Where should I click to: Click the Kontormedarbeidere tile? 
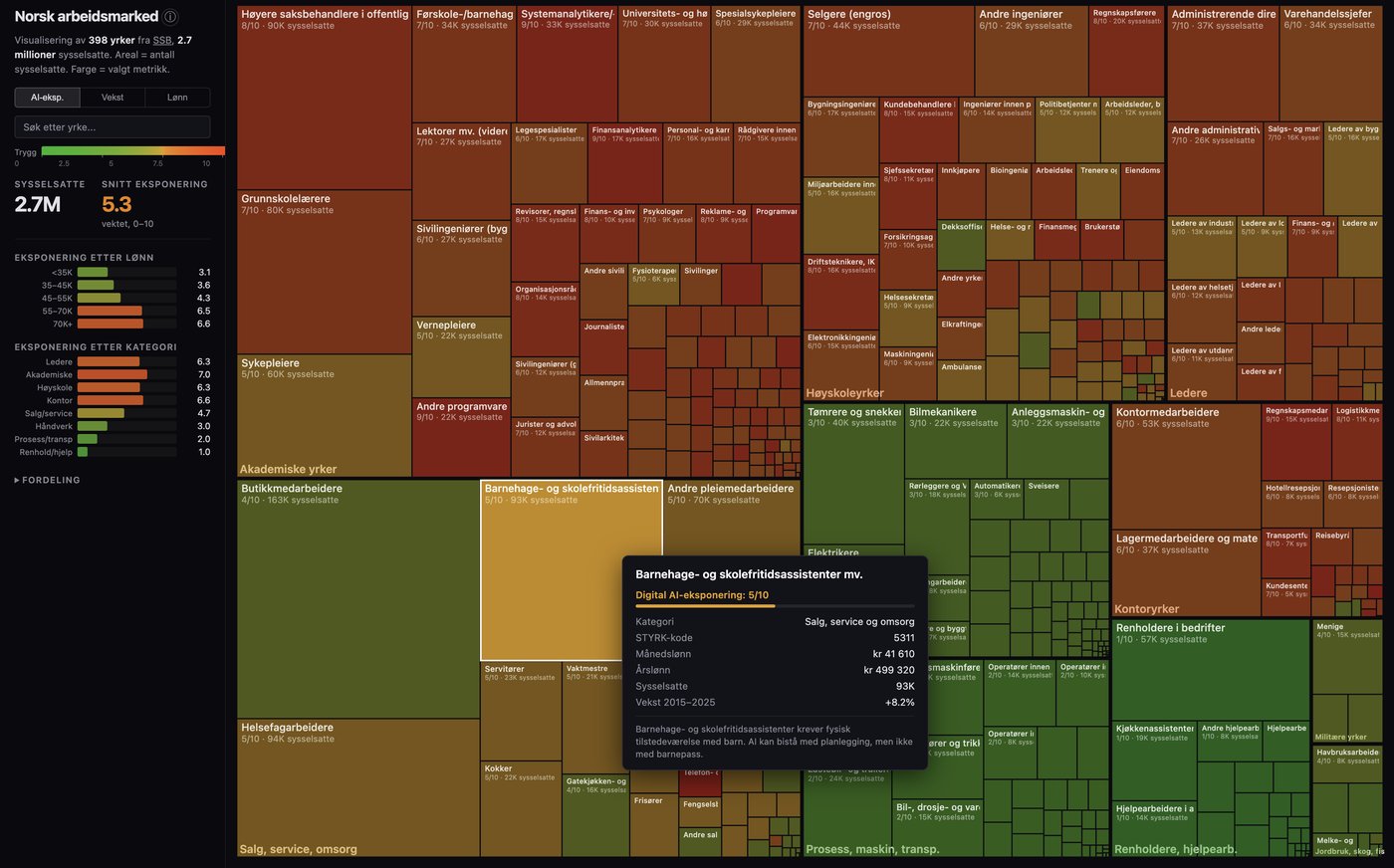[1186, 466]
